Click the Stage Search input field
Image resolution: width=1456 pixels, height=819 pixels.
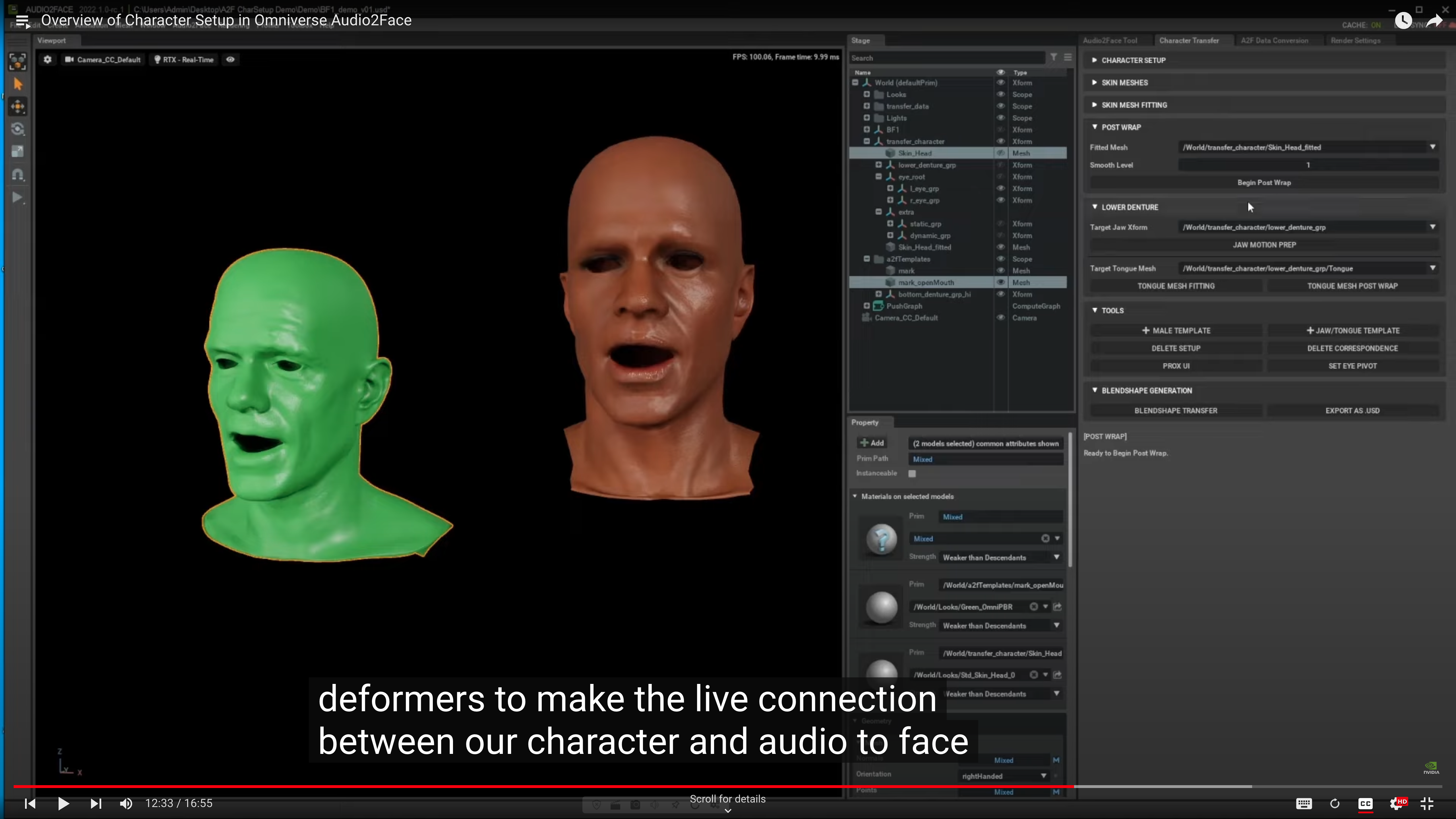click(x=947, y=58)
